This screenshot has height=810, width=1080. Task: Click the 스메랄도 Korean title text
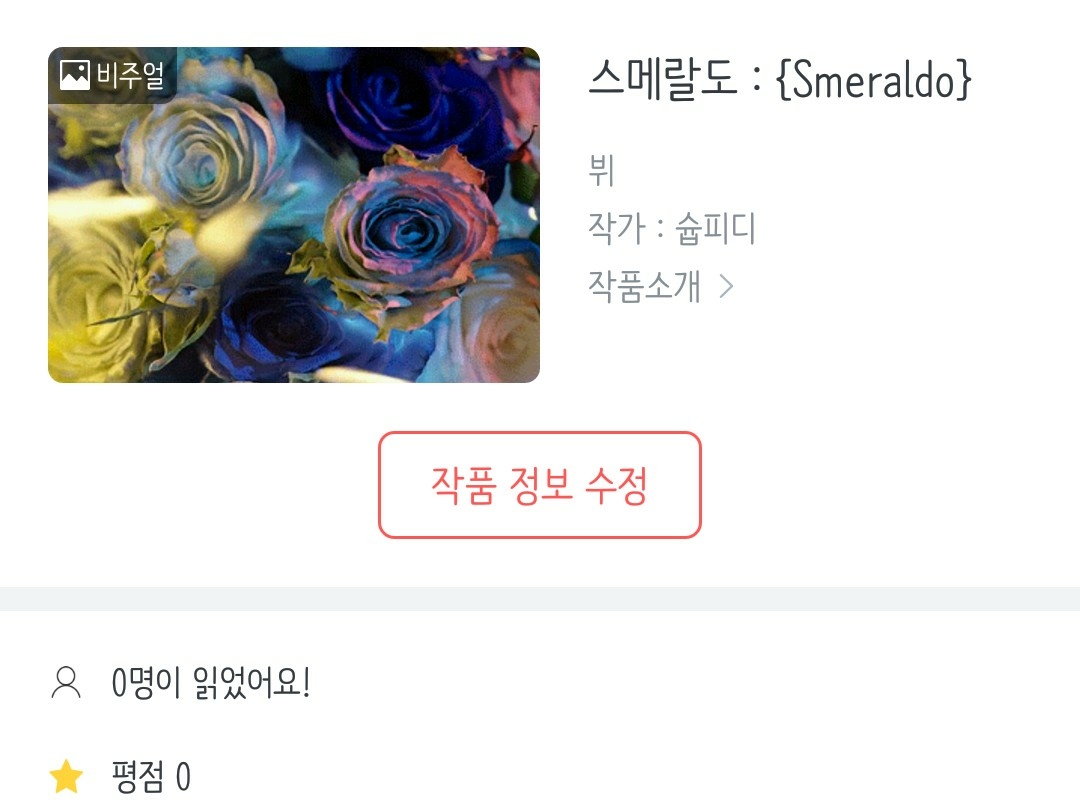tap(663, 79)
